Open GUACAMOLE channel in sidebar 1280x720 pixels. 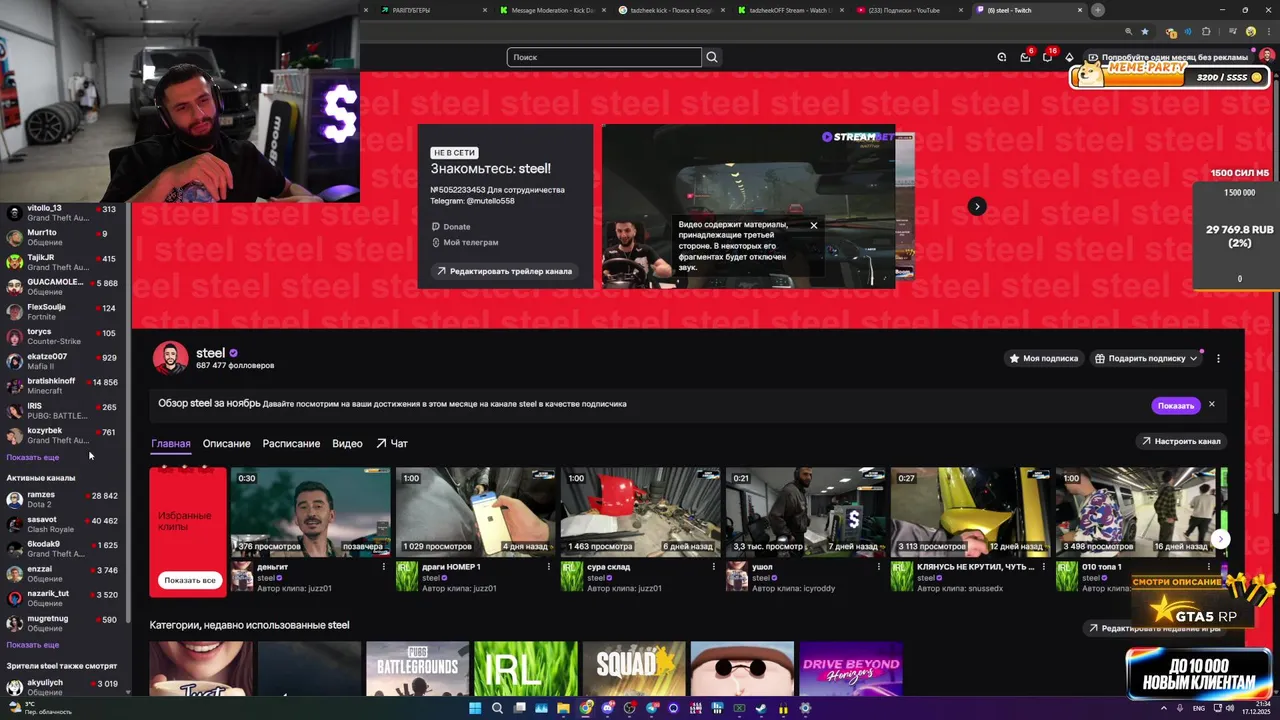tap(62, 287)
